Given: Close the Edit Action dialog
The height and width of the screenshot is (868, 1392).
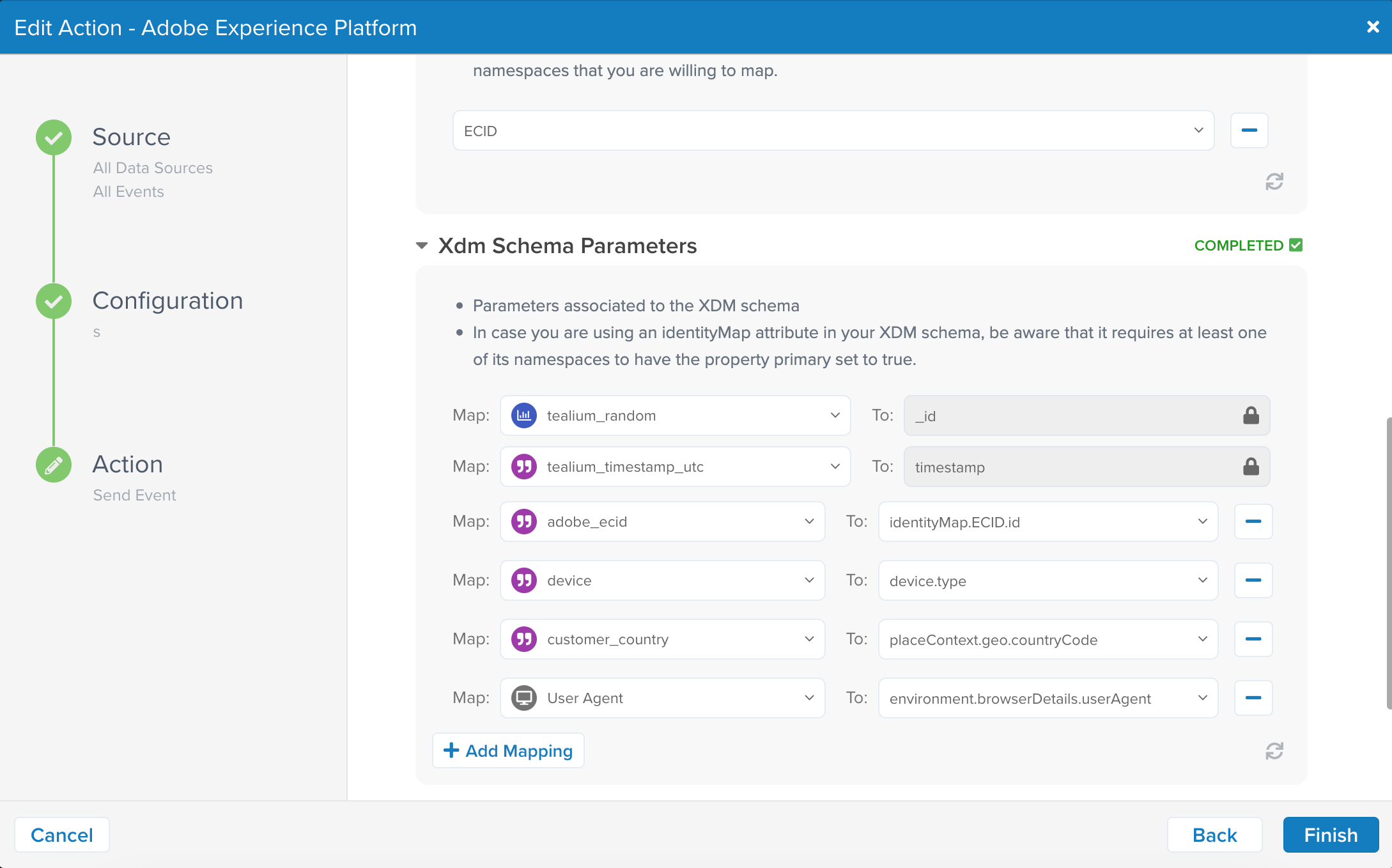Looking at the screenshot, I should click(x=1372, y=27).
